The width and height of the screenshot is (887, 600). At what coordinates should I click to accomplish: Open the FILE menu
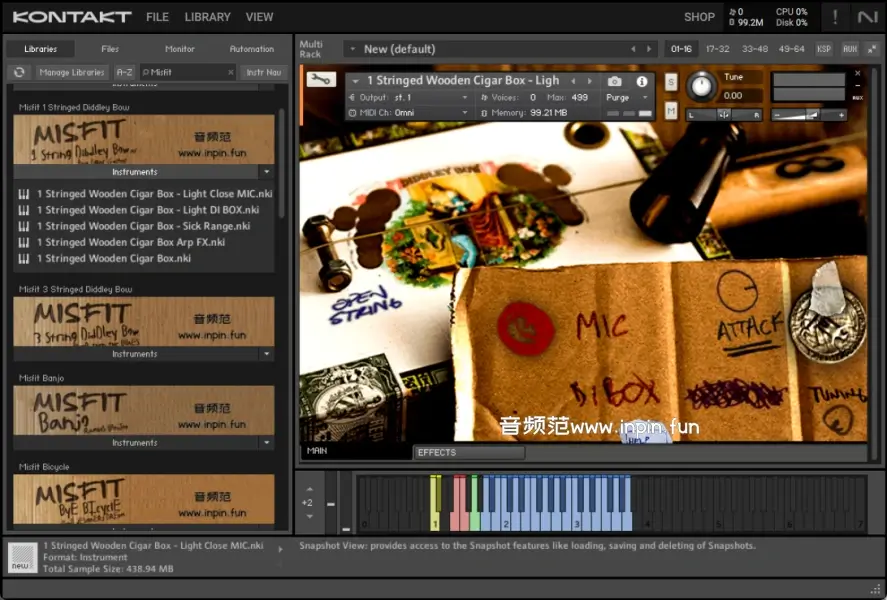pyautogui.click(x=157, y=17)
